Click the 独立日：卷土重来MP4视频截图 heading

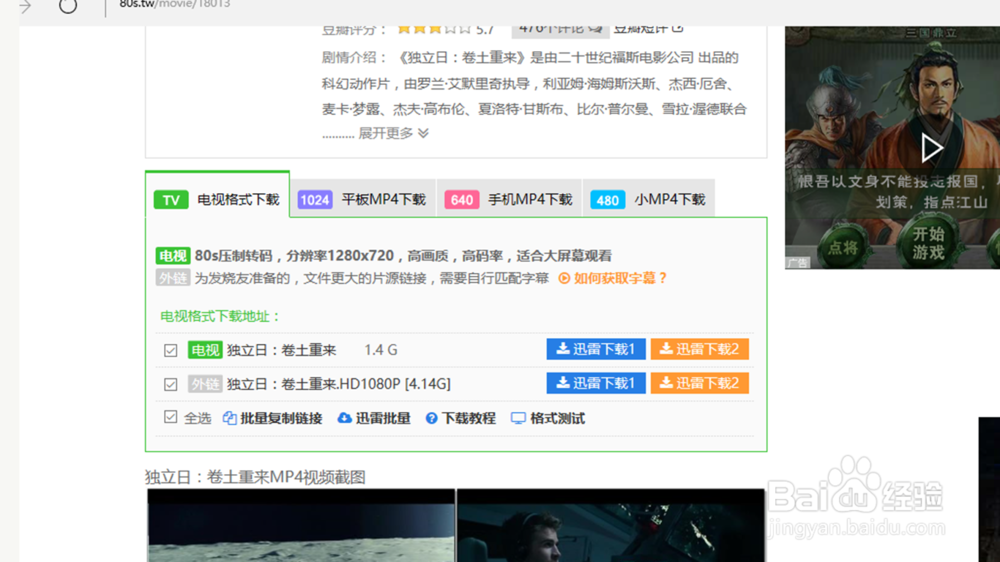[255, 477]
